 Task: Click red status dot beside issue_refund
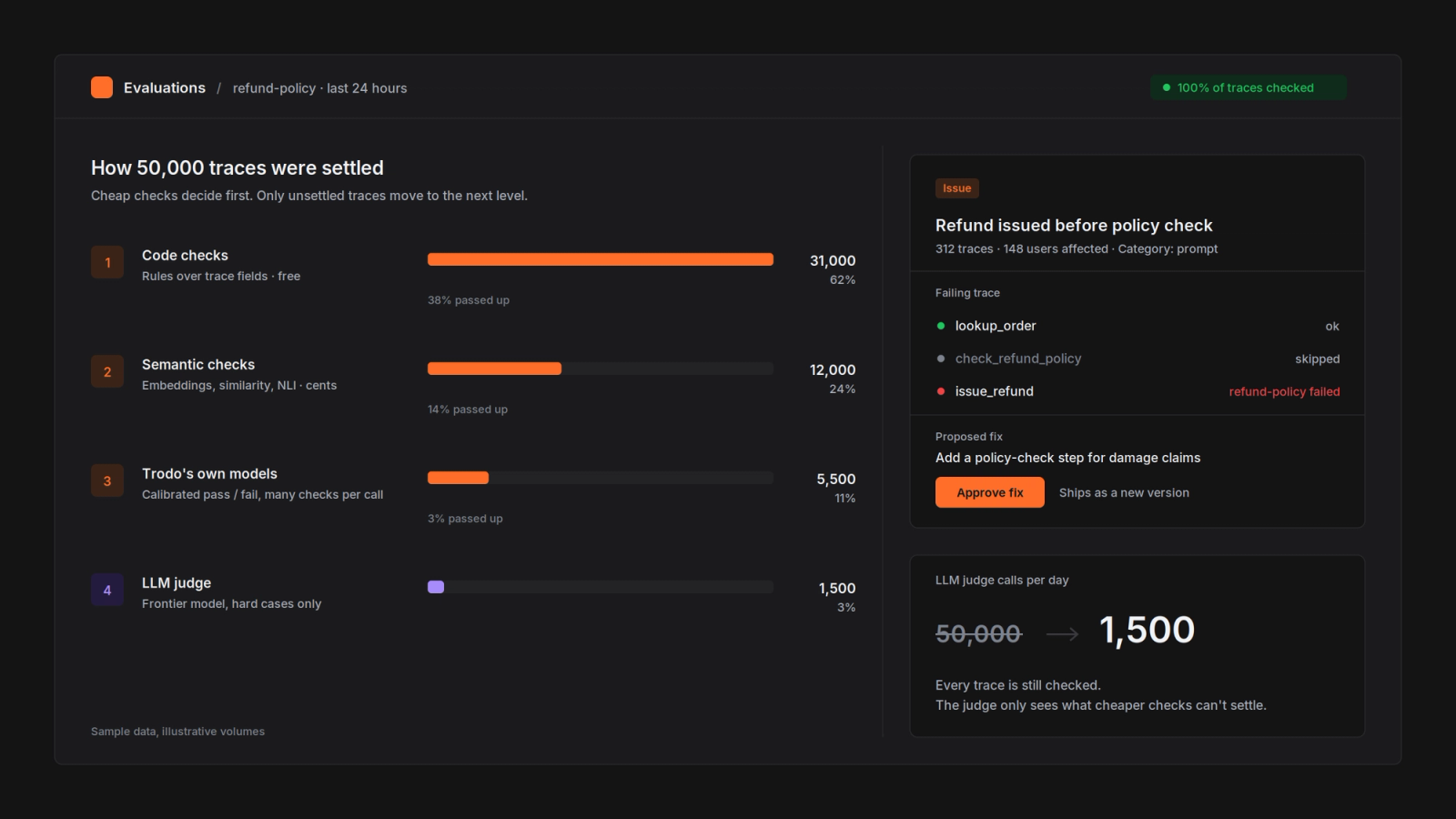click(x=941, y=391)
